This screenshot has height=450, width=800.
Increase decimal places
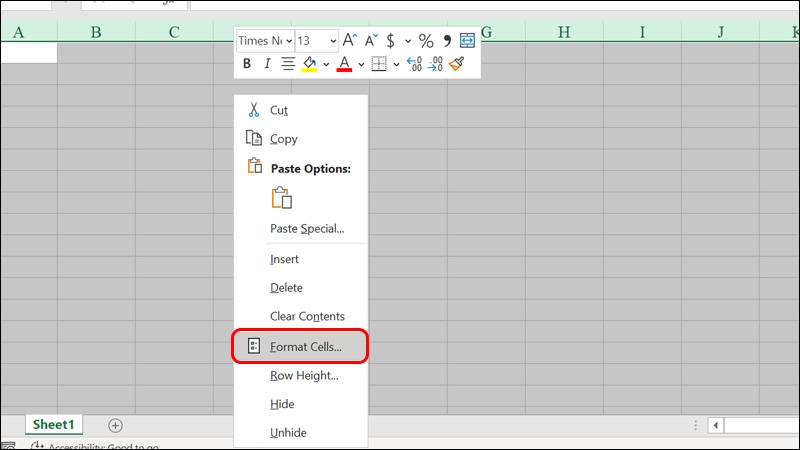(x=414, y=64)
